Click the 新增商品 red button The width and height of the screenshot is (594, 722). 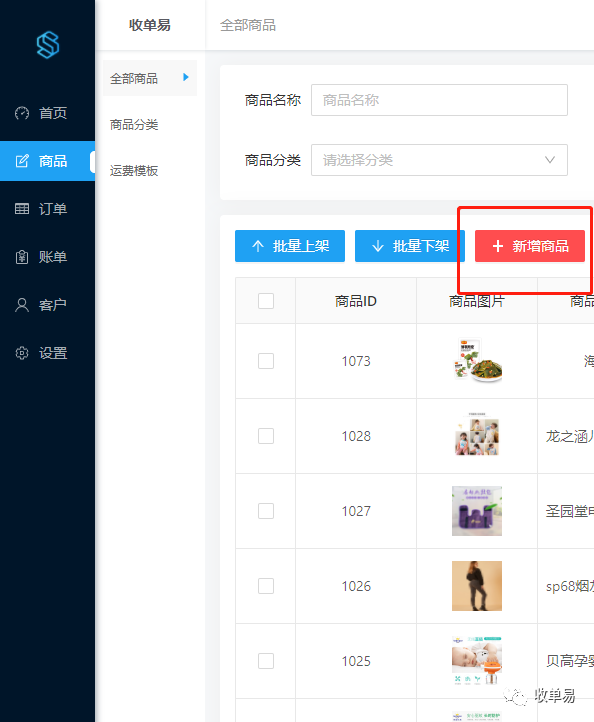pyautogui.click(x=530, y=246)
